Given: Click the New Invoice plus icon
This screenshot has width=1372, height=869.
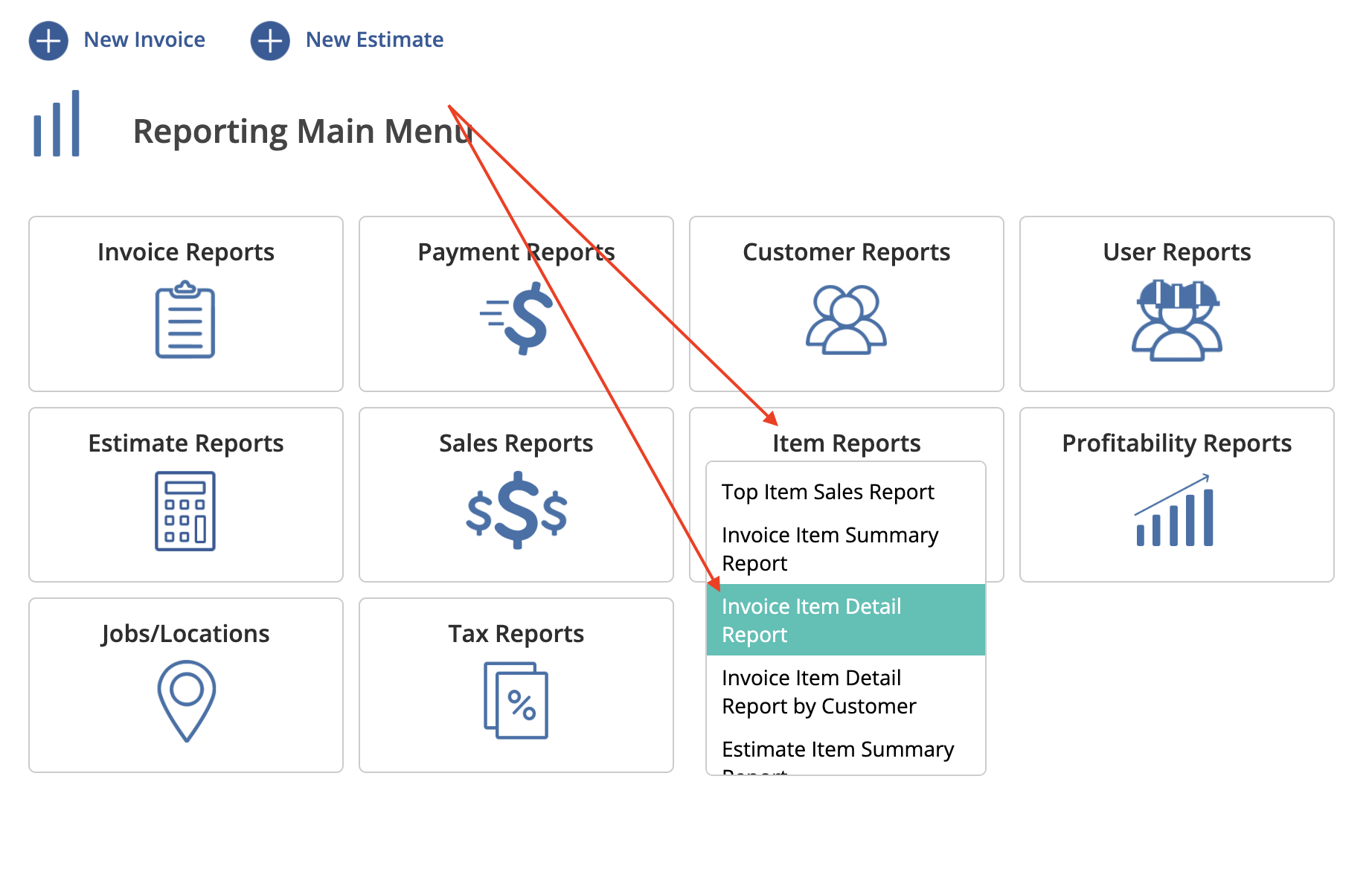Looking at the screenshot, I should [48, 40].
